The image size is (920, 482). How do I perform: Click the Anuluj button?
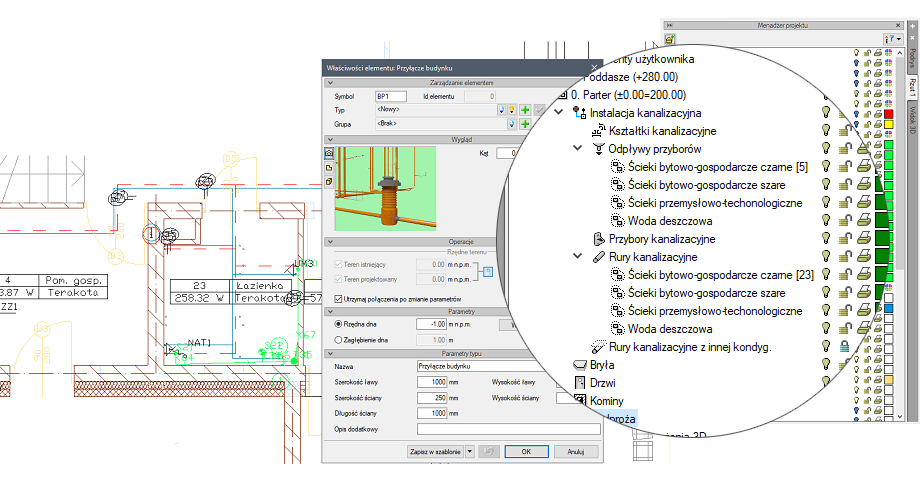(576, 451)
